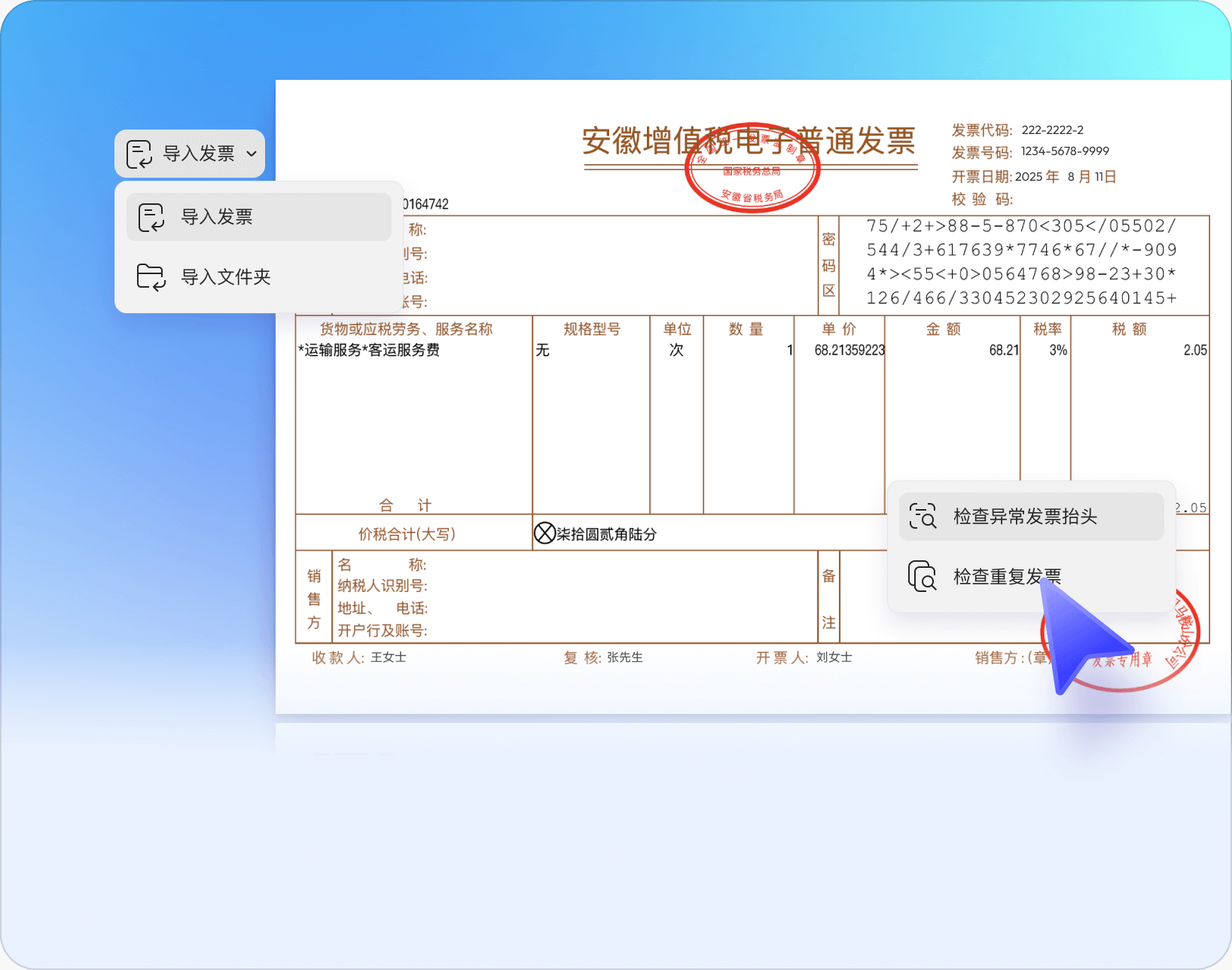Expand the 导入发票 dropdown chevron
1232x970 pixels.
[x=252, y=154]
